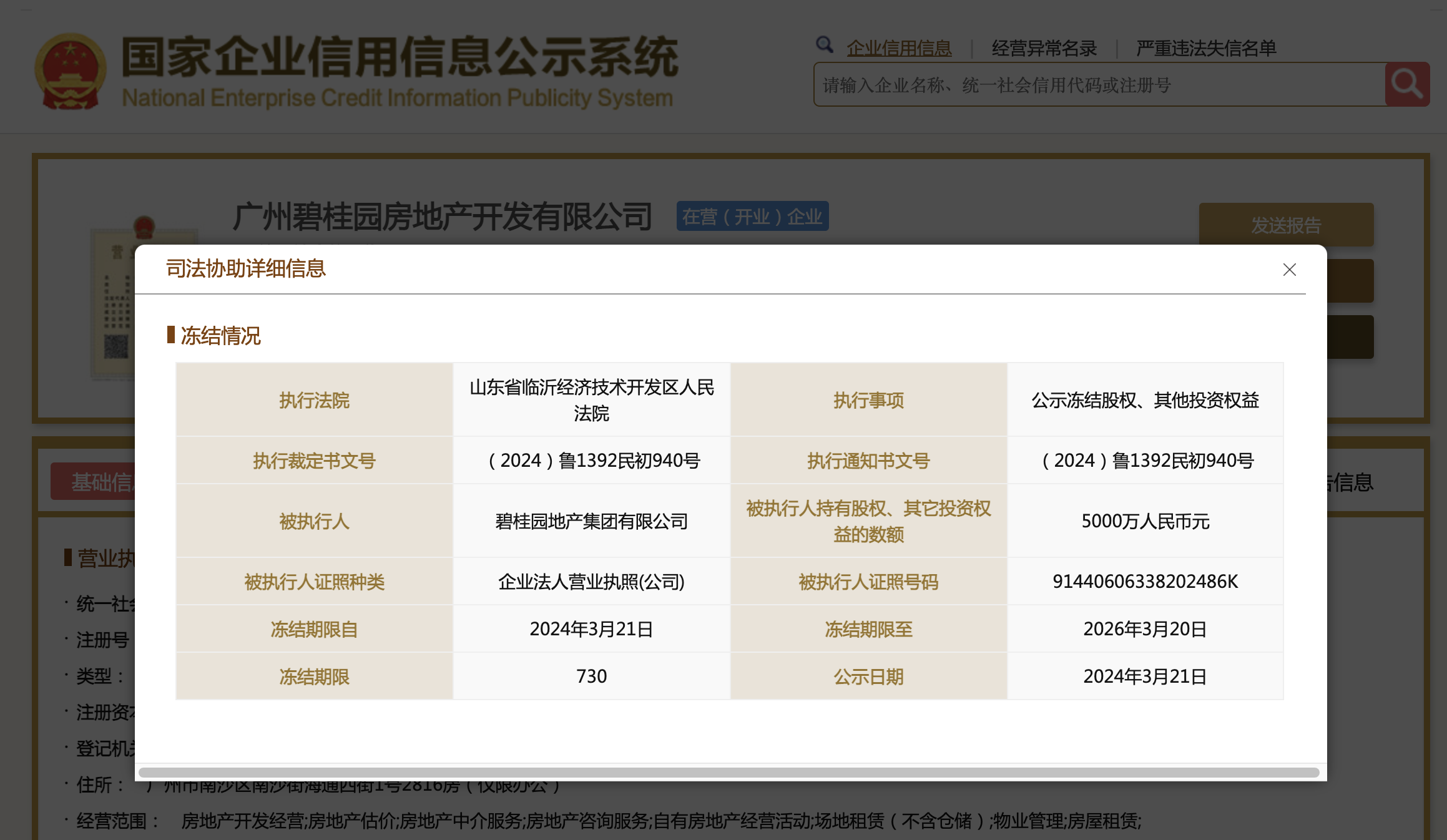Close the 司法协助详细信息 dialog
1447x840 pixels.
click(1290, 270)
